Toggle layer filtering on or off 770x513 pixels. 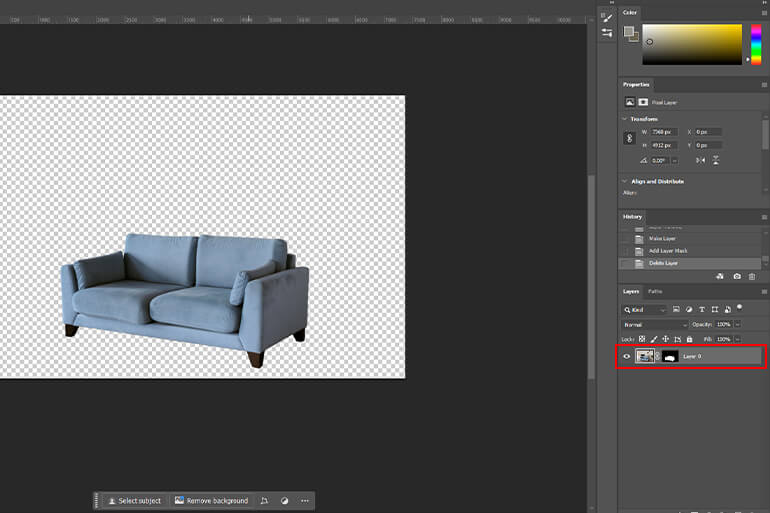point(740,307)
